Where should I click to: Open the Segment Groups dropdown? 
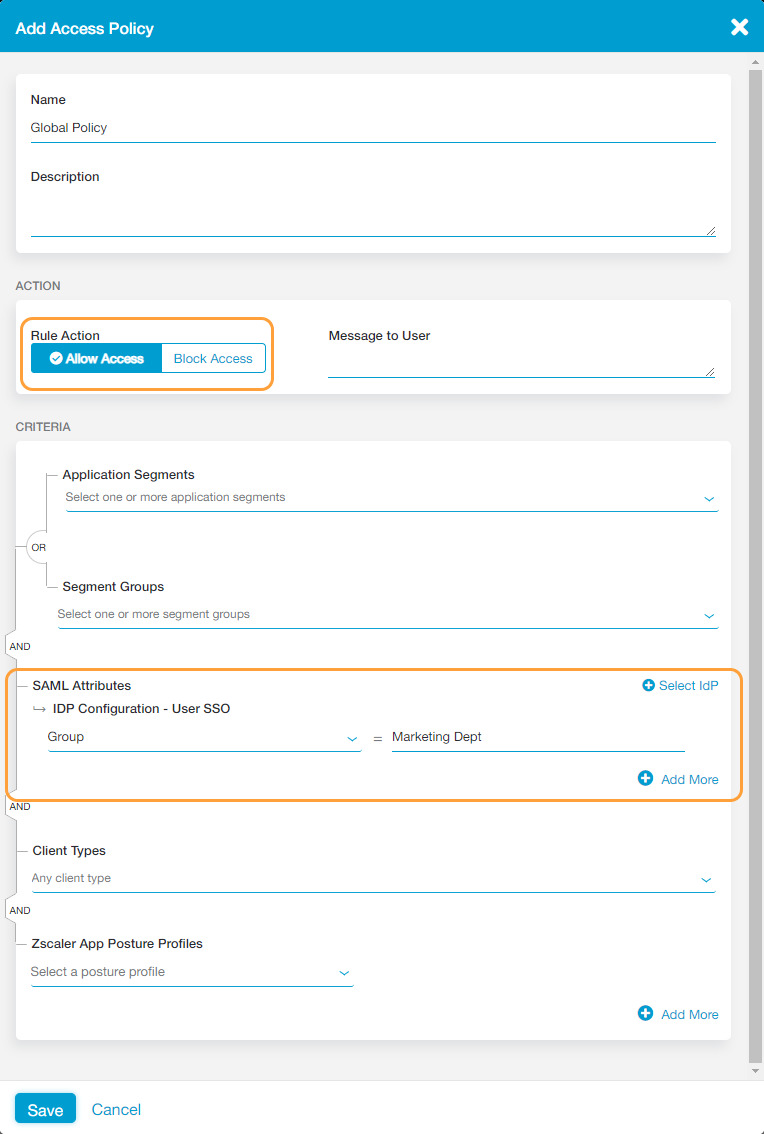click(x=387, y=615)
